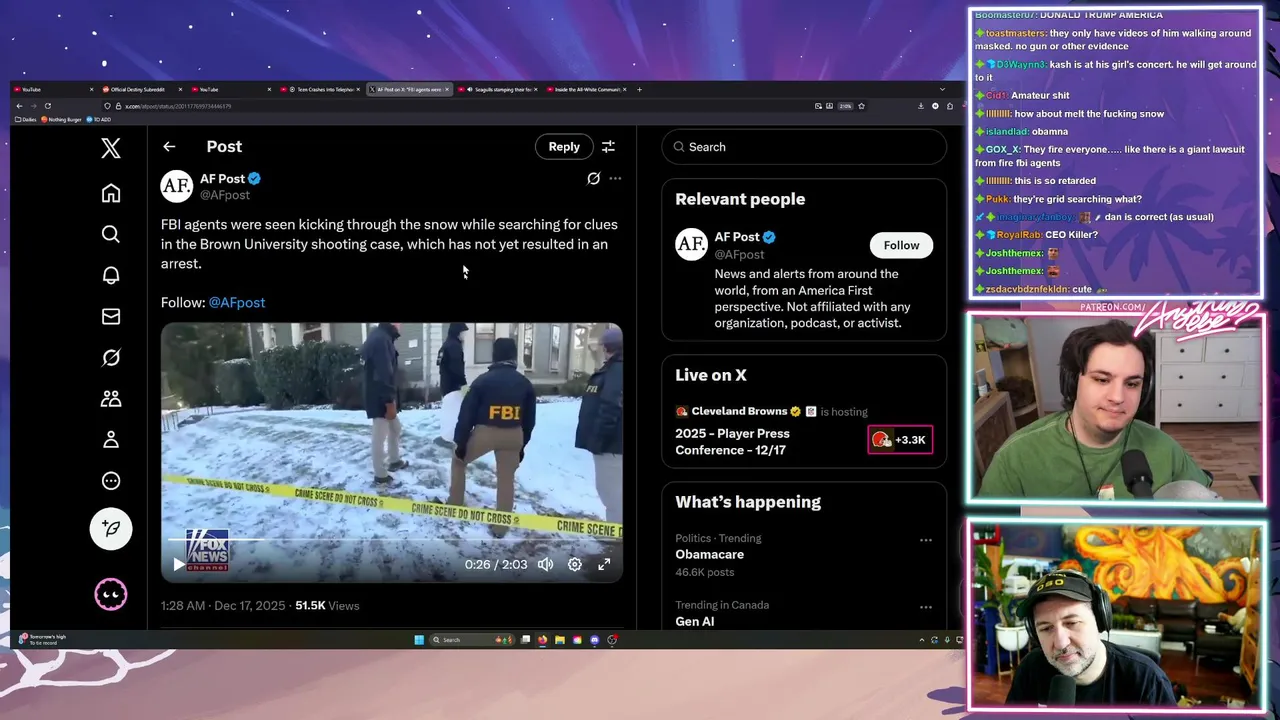The image size is (1280, 720).
Task: Click Grok explain icon on post
Action: (593, 178)
